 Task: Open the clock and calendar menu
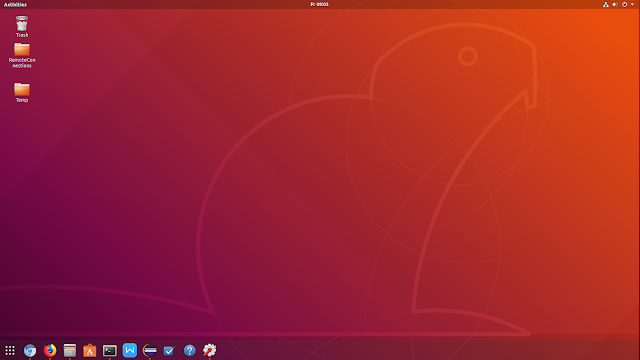click(319, 4)
